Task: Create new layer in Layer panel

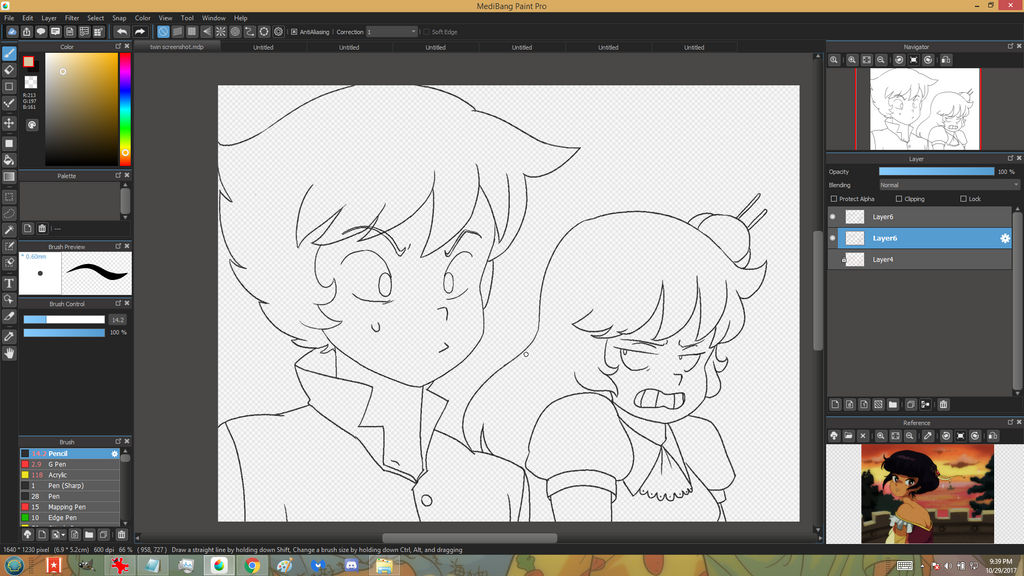Action: 835,405
